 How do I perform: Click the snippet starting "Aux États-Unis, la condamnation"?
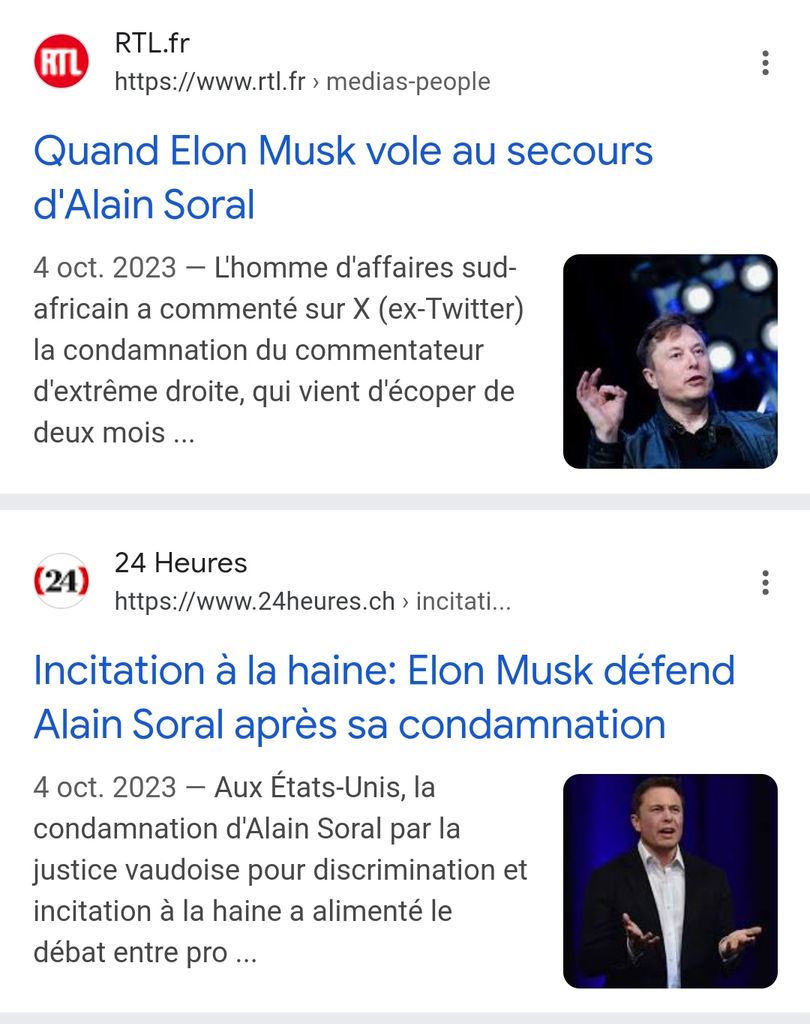pos(280,870)
